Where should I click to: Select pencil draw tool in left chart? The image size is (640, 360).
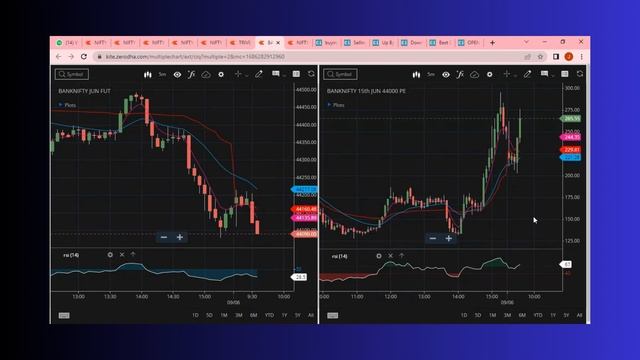point(259,74)
